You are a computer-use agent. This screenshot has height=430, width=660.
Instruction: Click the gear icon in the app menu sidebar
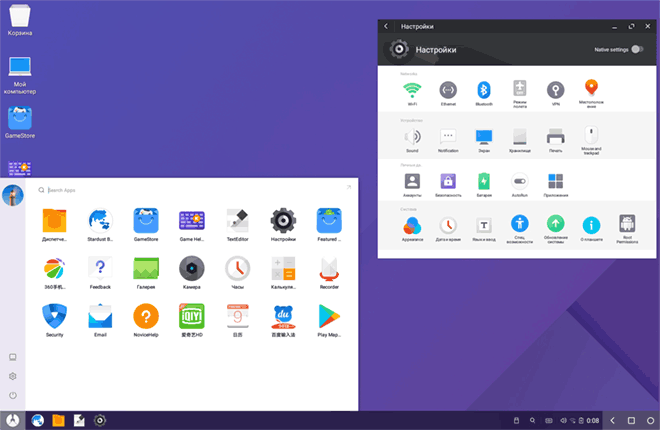(13, 376)
